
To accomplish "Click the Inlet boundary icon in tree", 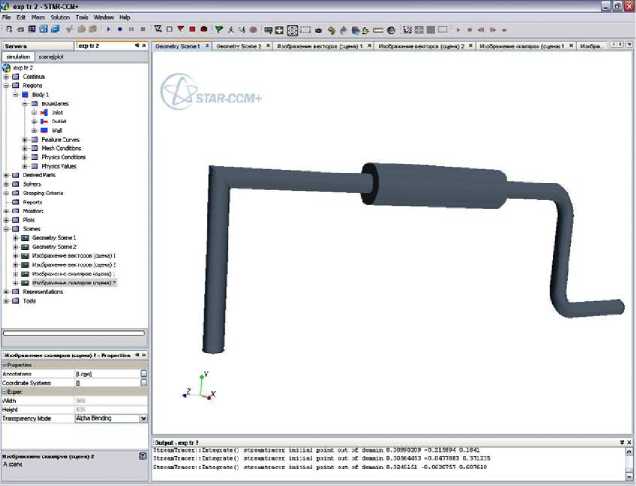I will click(x=44, y=112).
